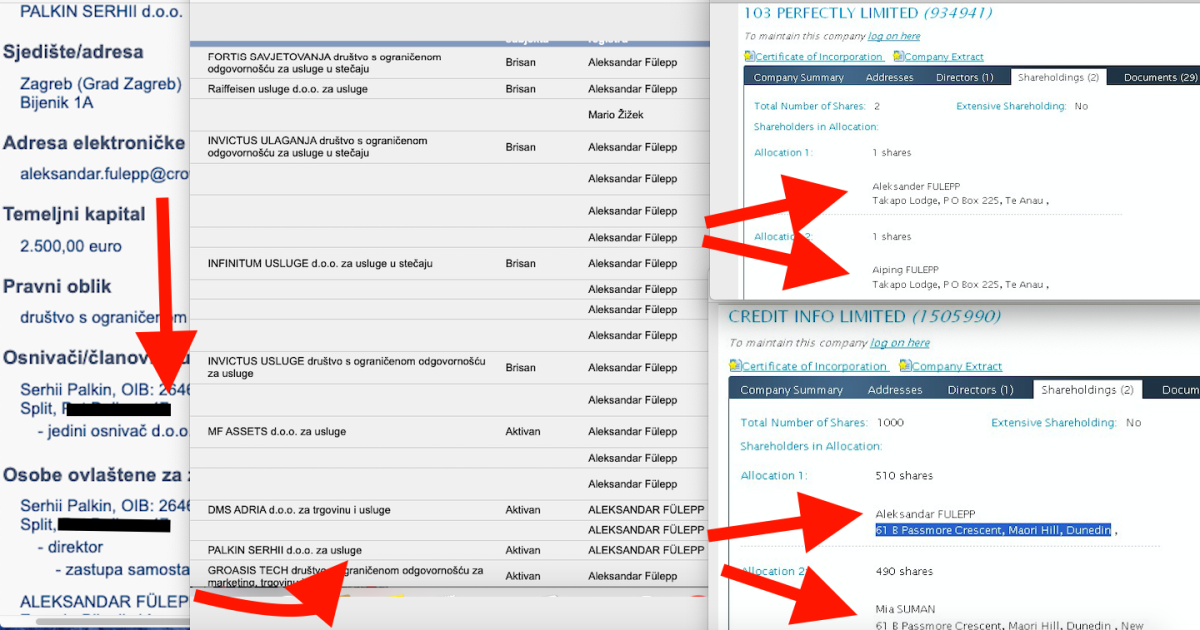Viewport: 1200px width, 630px height.
Task: Click 'Total Number of Shares' label showing 1000
Action: pos(804,423)
